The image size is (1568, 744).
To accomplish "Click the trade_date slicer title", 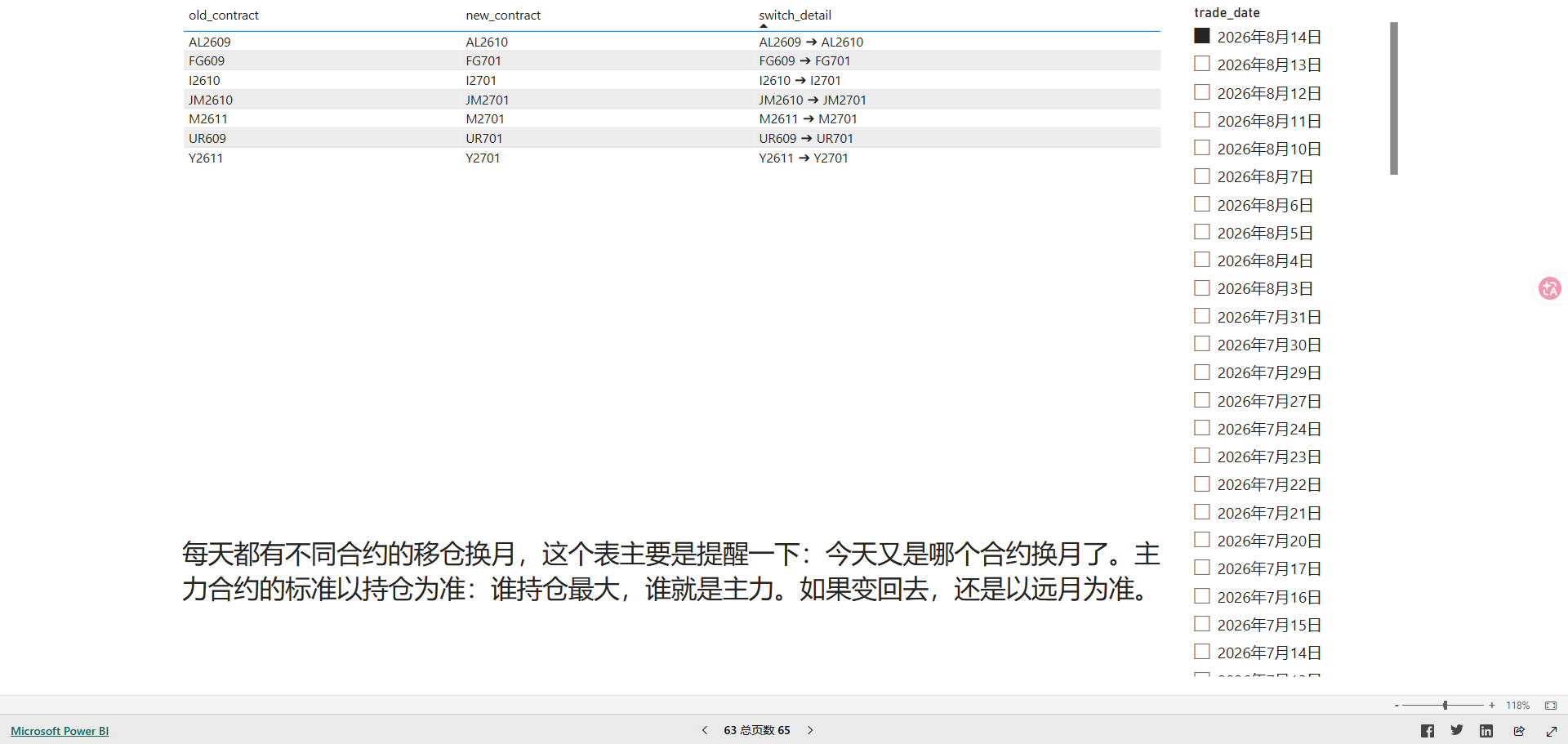I will pos(1227,12).
